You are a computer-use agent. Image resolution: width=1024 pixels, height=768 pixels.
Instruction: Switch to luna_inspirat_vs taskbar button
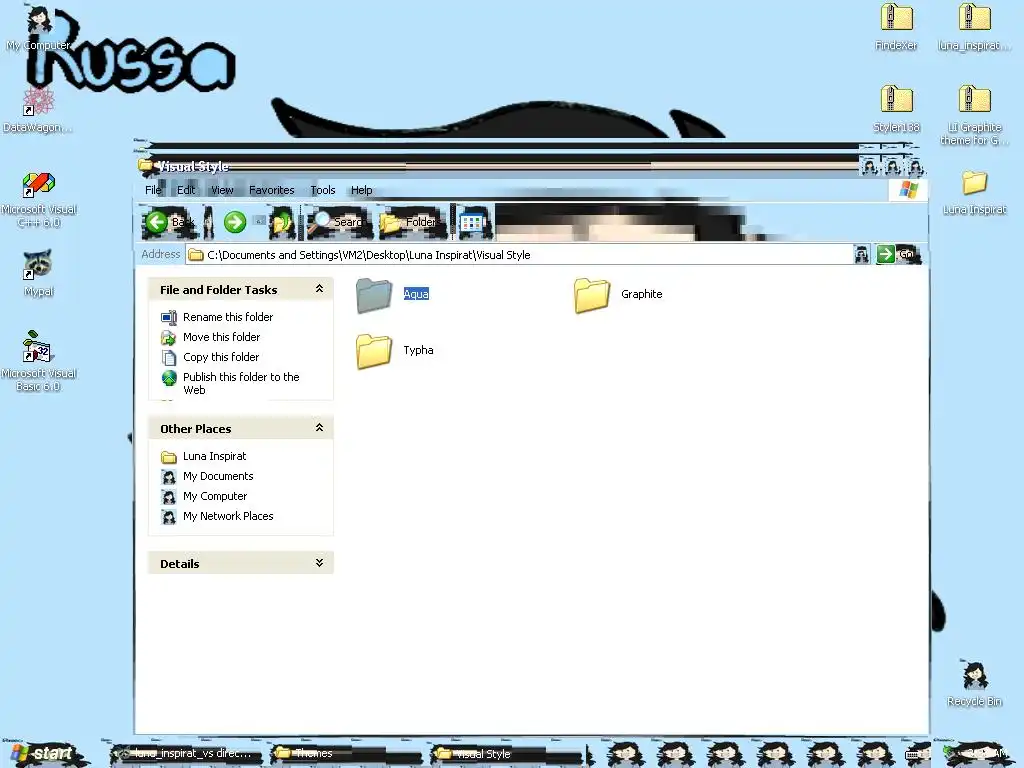tap(186, 754)
